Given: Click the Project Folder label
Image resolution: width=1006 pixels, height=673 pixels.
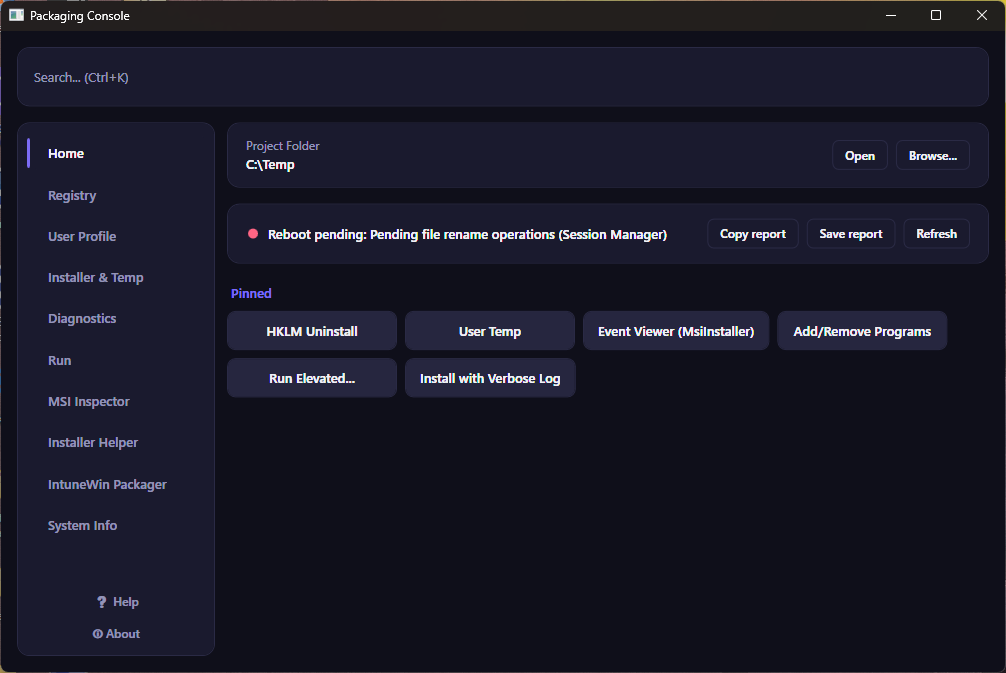Looking at the screenshot, I should (x=282, y=146).
